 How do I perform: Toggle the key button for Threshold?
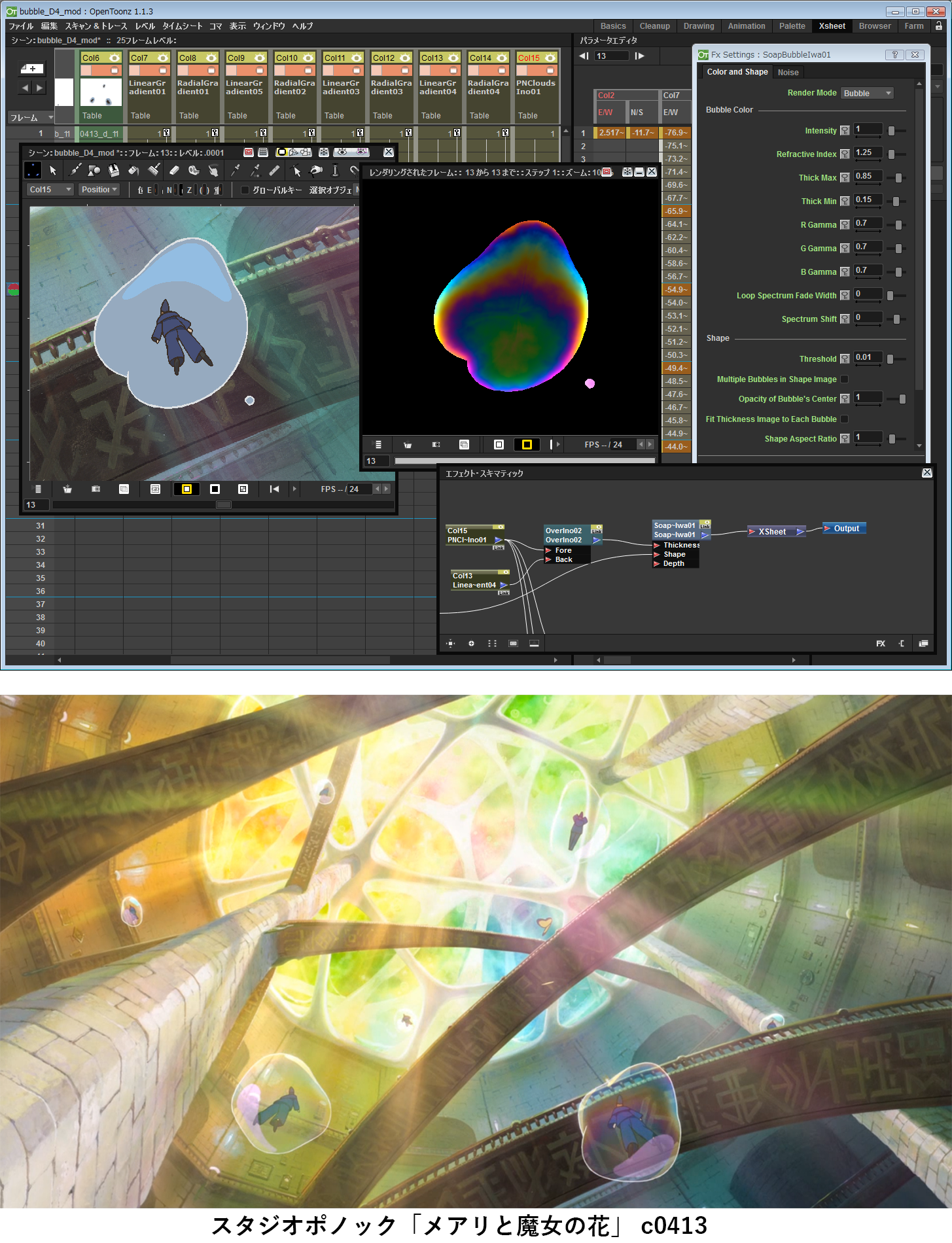click(x=845, y=359)
